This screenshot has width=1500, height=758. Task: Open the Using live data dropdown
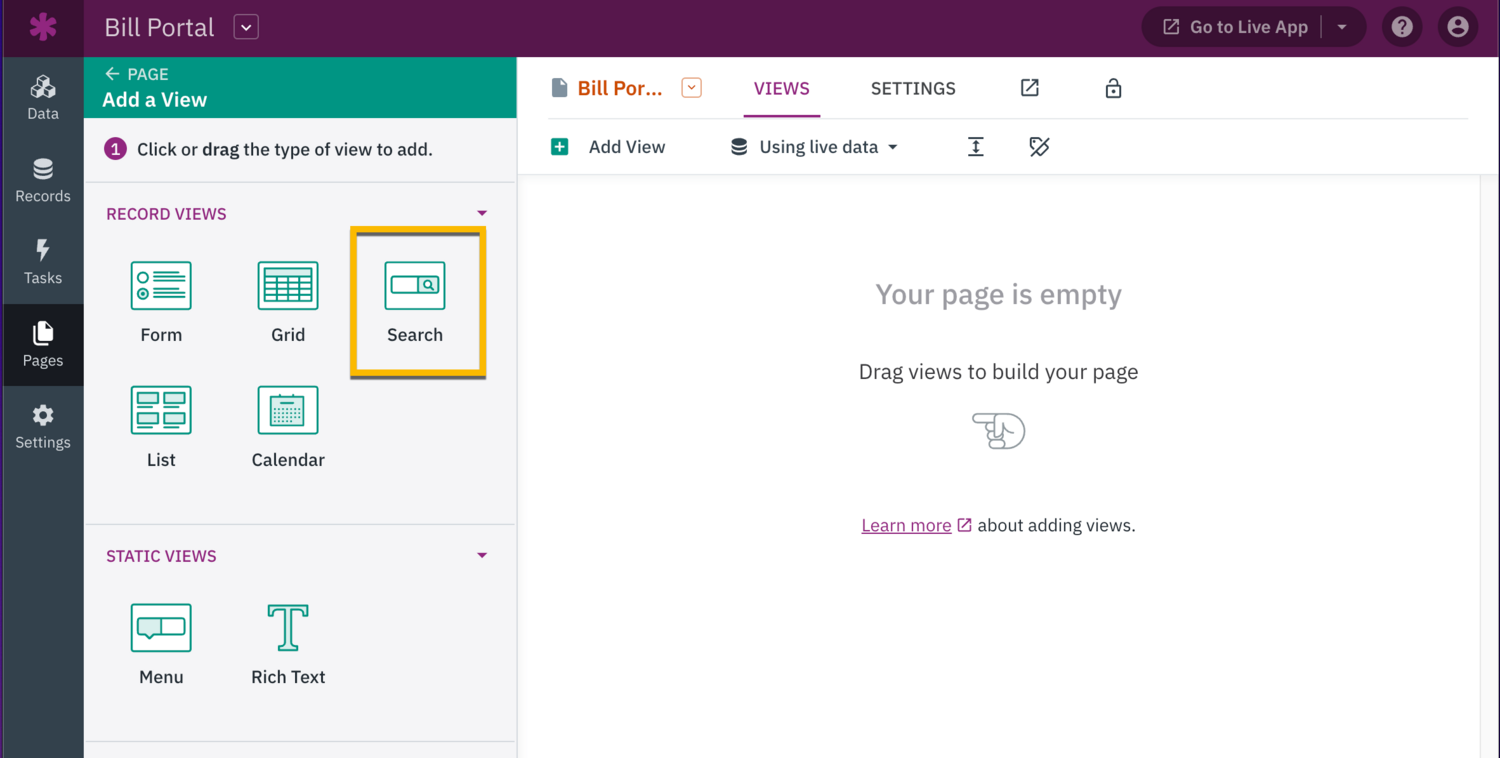click(x=813, y=146)
